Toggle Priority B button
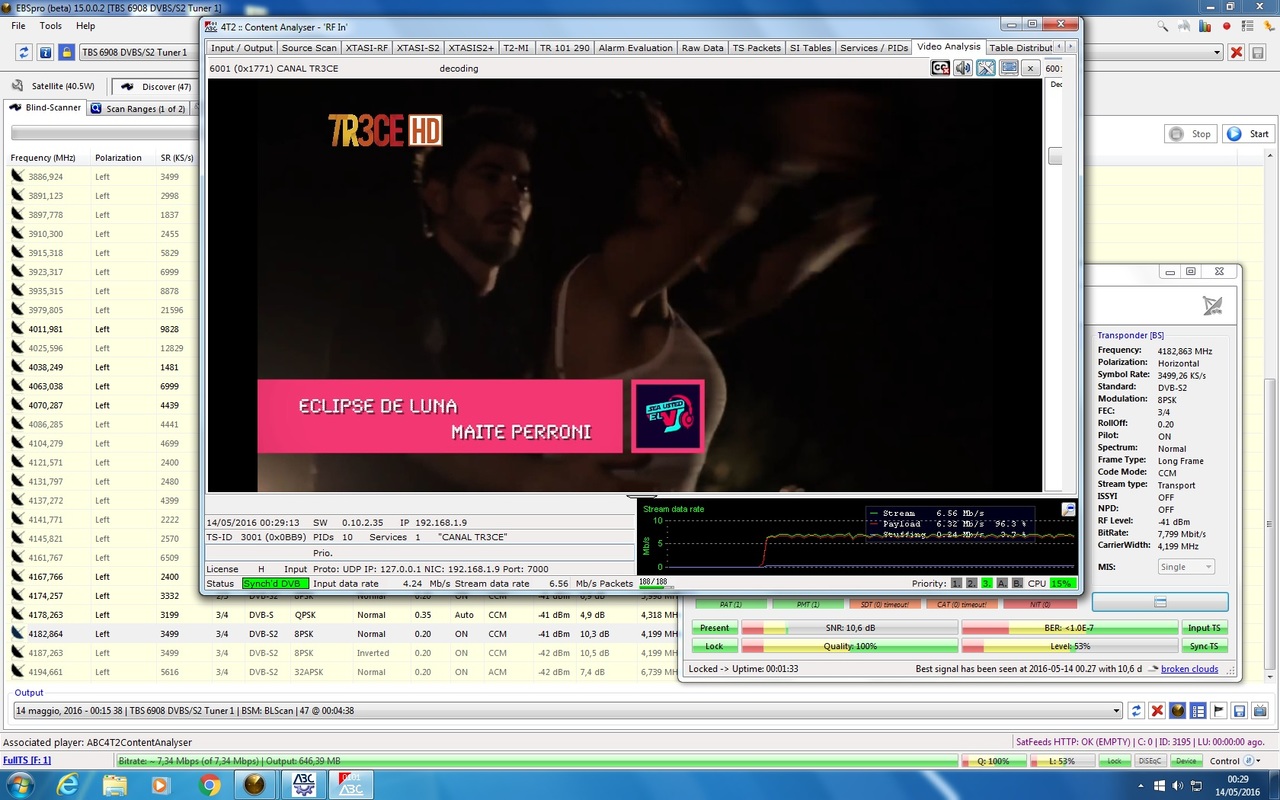1280x800 pixels. (x=1017, y=583)
